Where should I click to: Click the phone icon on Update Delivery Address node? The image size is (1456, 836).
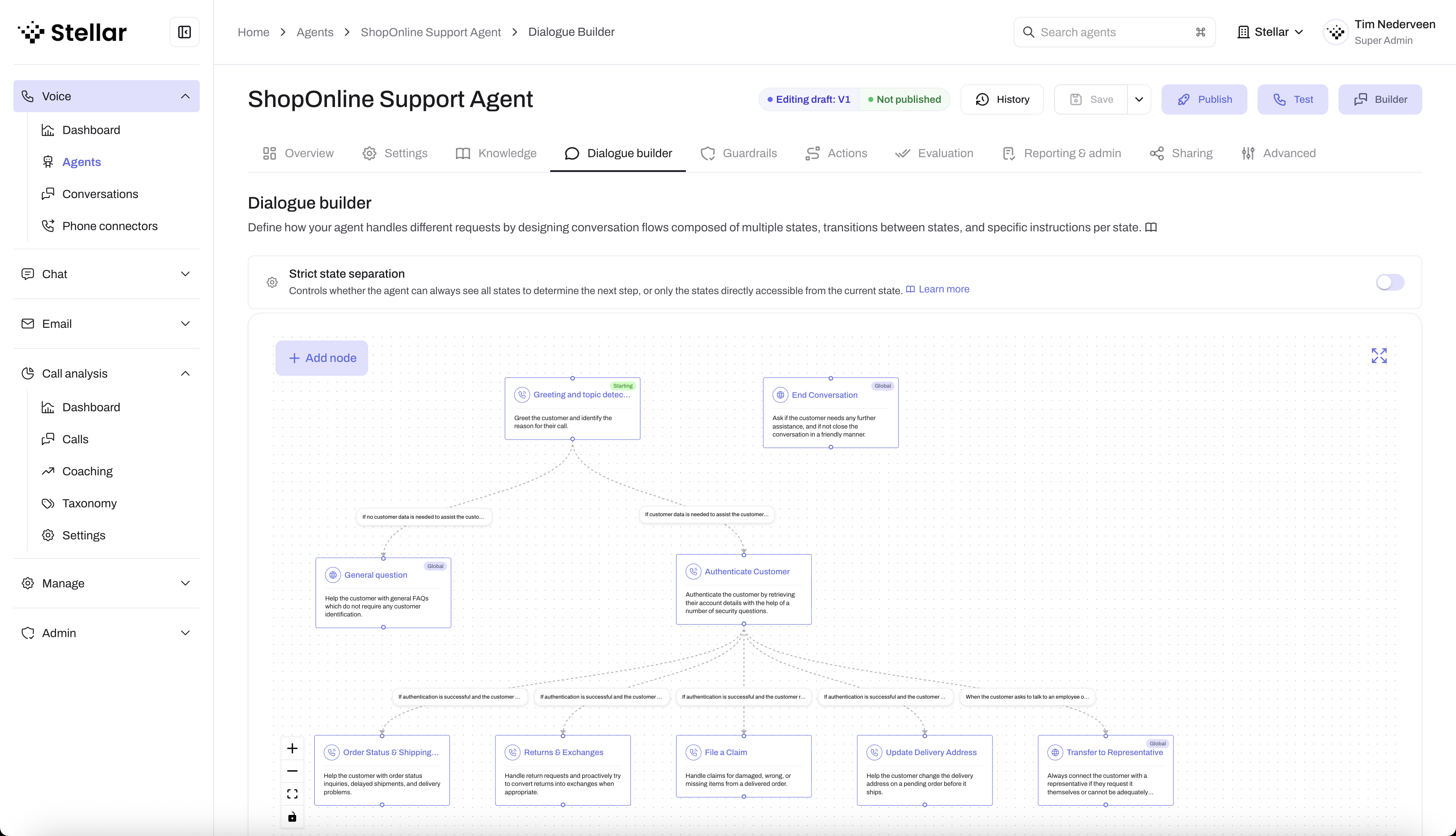point(874,752)
